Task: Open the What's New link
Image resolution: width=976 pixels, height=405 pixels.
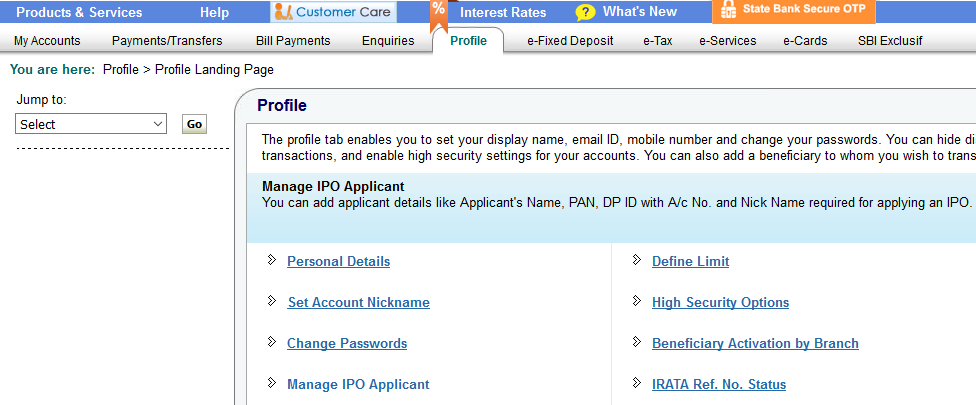Action: pos(640,12)
